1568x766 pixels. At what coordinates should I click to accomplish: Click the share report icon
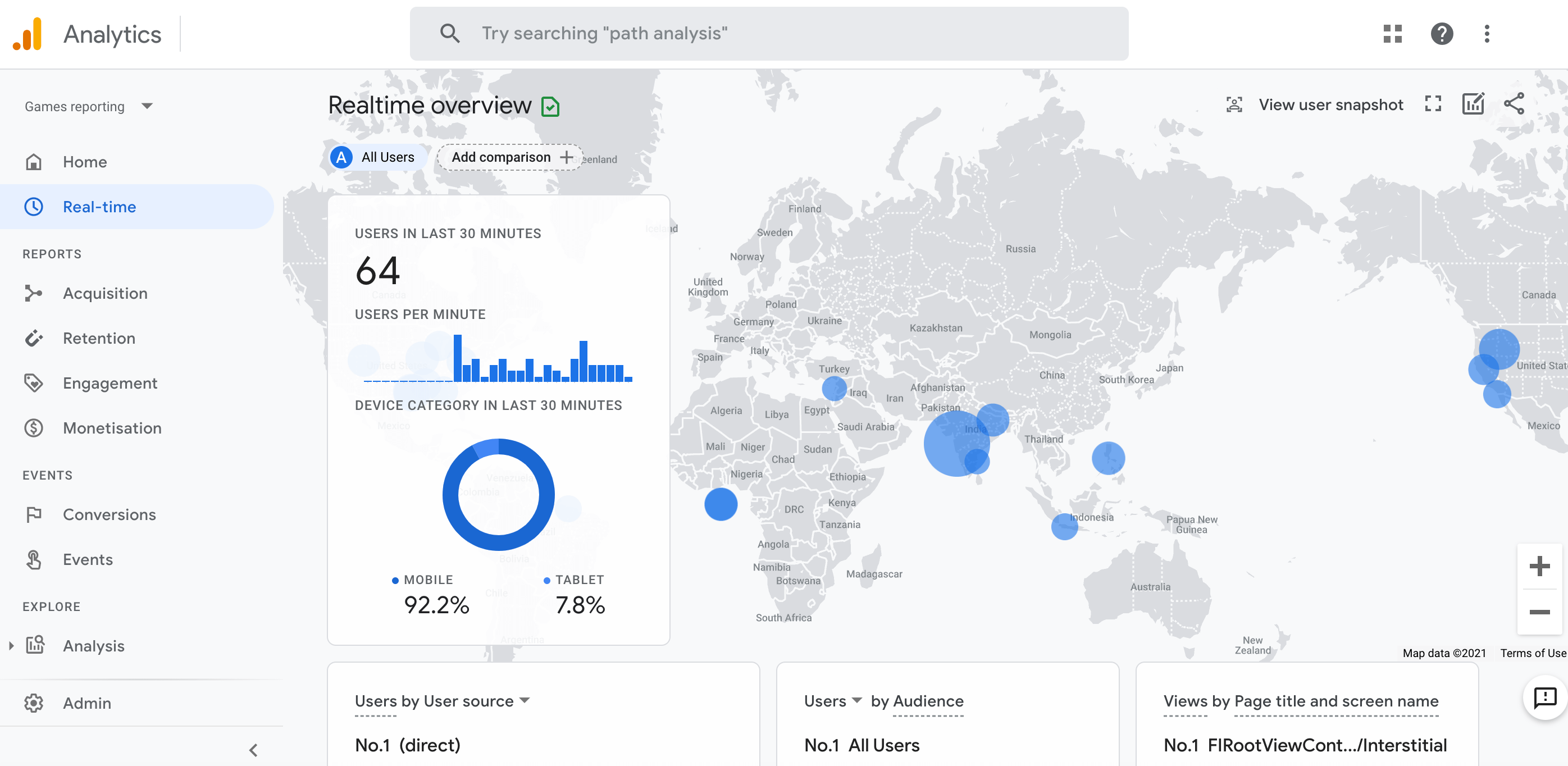click(1514, 104)
